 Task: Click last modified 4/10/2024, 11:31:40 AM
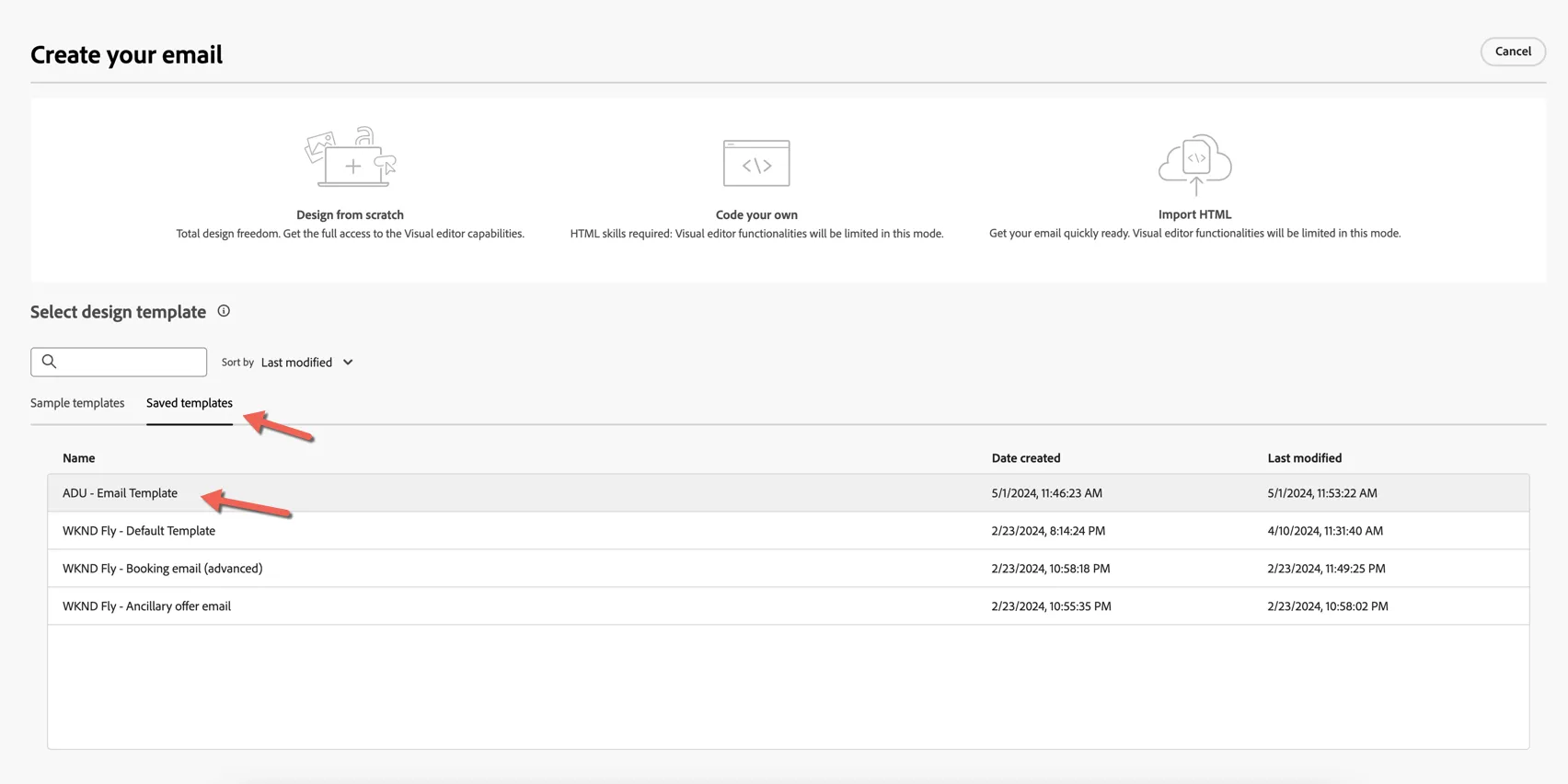click(x=1325, y=531)
